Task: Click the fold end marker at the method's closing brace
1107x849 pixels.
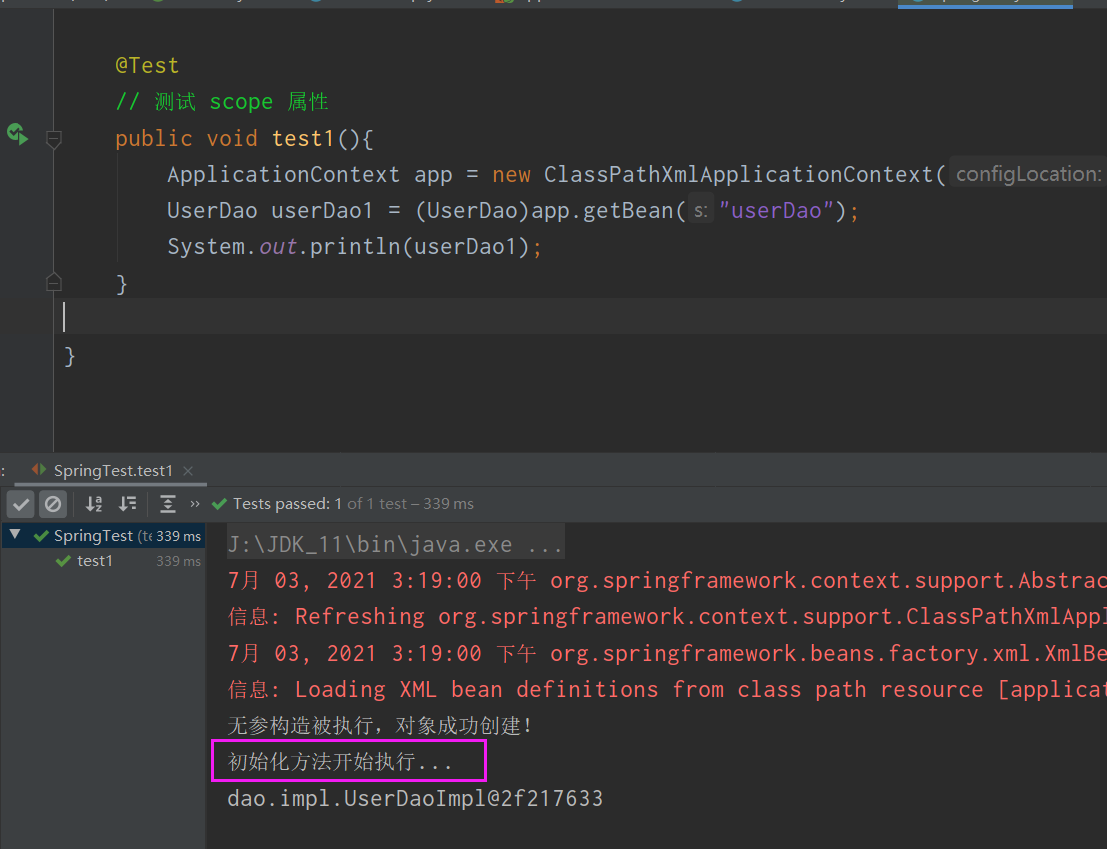Action: click(x=54, y=282)
